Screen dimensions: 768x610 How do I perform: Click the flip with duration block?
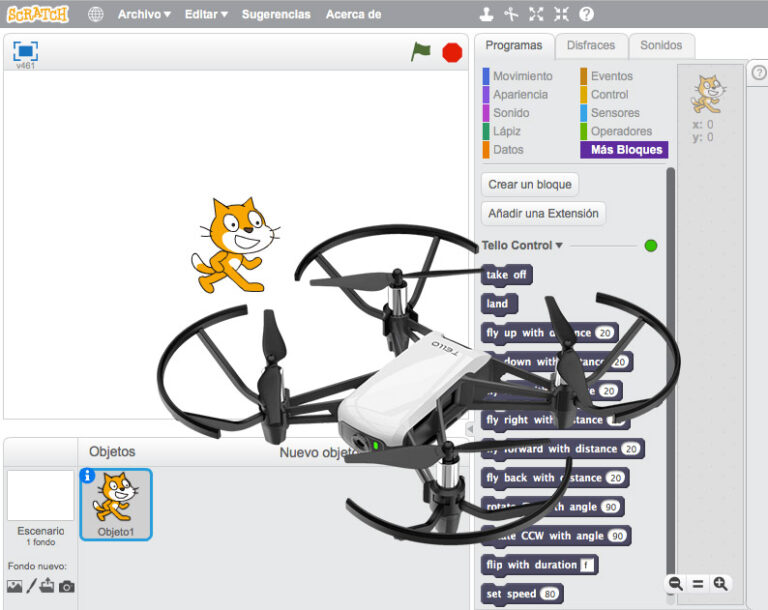(540, 565)
